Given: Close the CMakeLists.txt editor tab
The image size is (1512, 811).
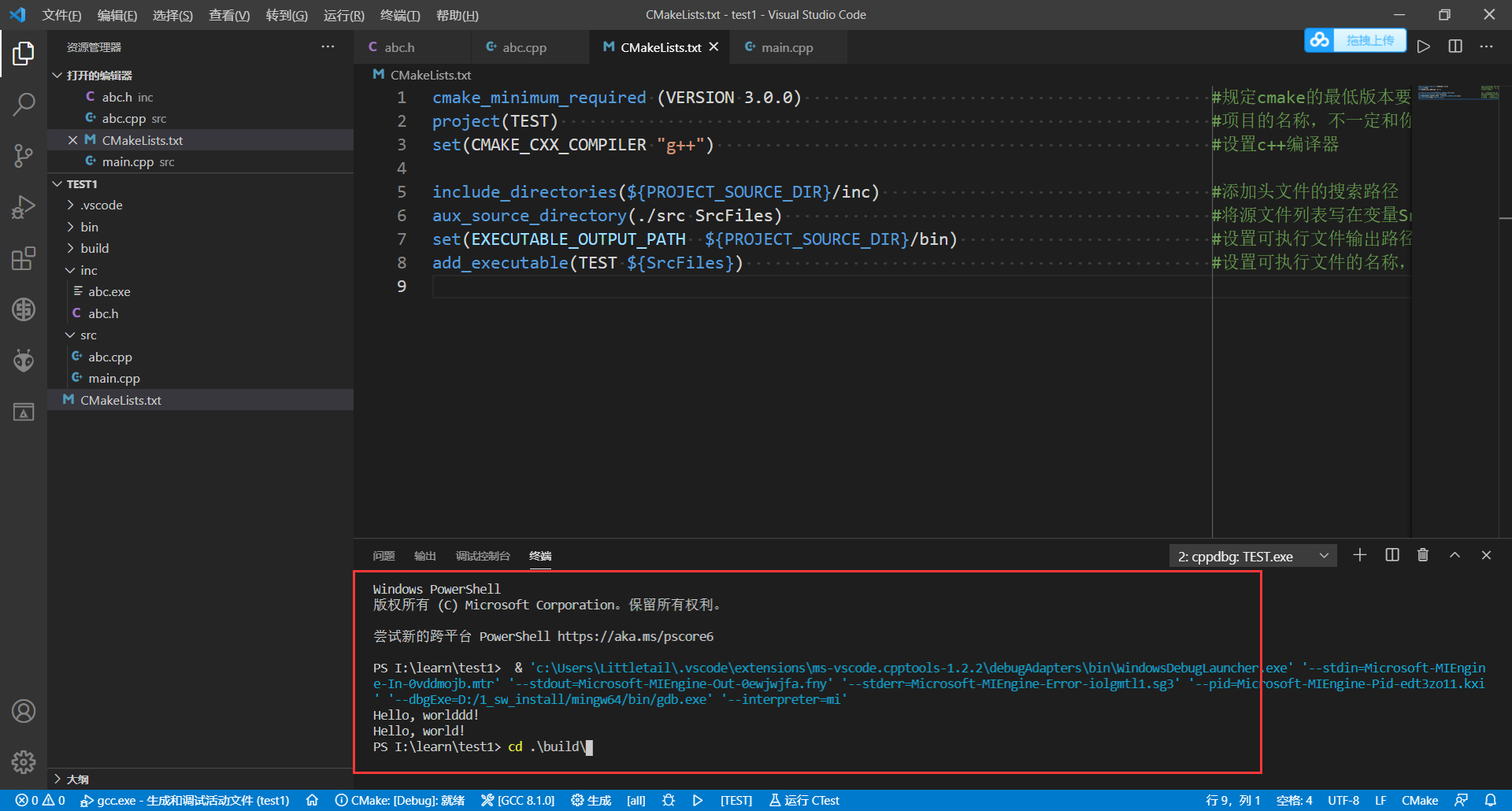Looking at the screenshot, I should click(x=713, y=47).
